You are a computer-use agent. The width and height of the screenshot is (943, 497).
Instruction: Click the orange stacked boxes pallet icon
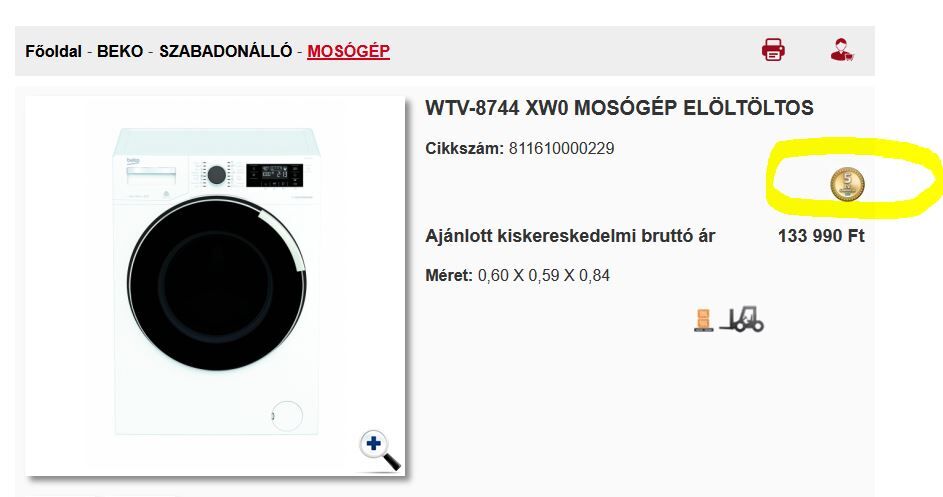[703, 320]
